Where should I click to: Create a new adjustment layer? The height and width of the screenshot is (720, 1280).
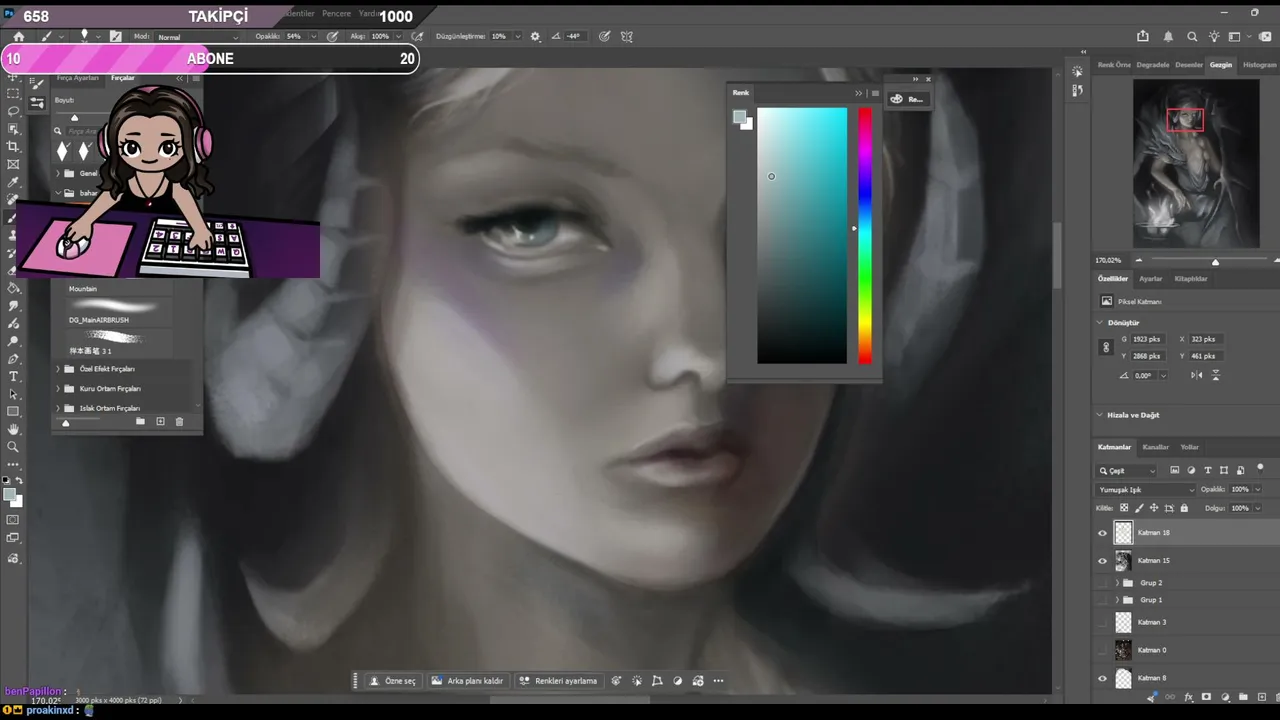[x=1224, y=697]
